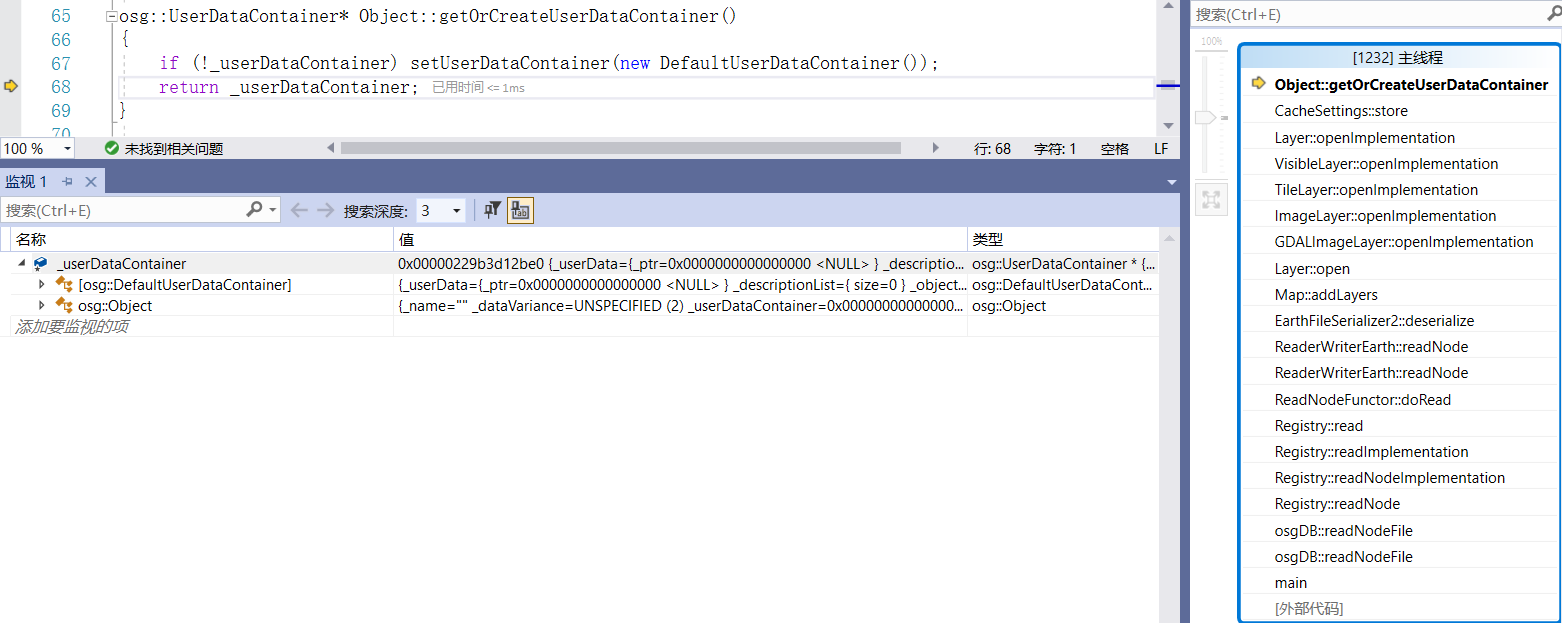
Task: Click the editor vertical scrollbar up arrow
Action: click(x=1168, y=7)
